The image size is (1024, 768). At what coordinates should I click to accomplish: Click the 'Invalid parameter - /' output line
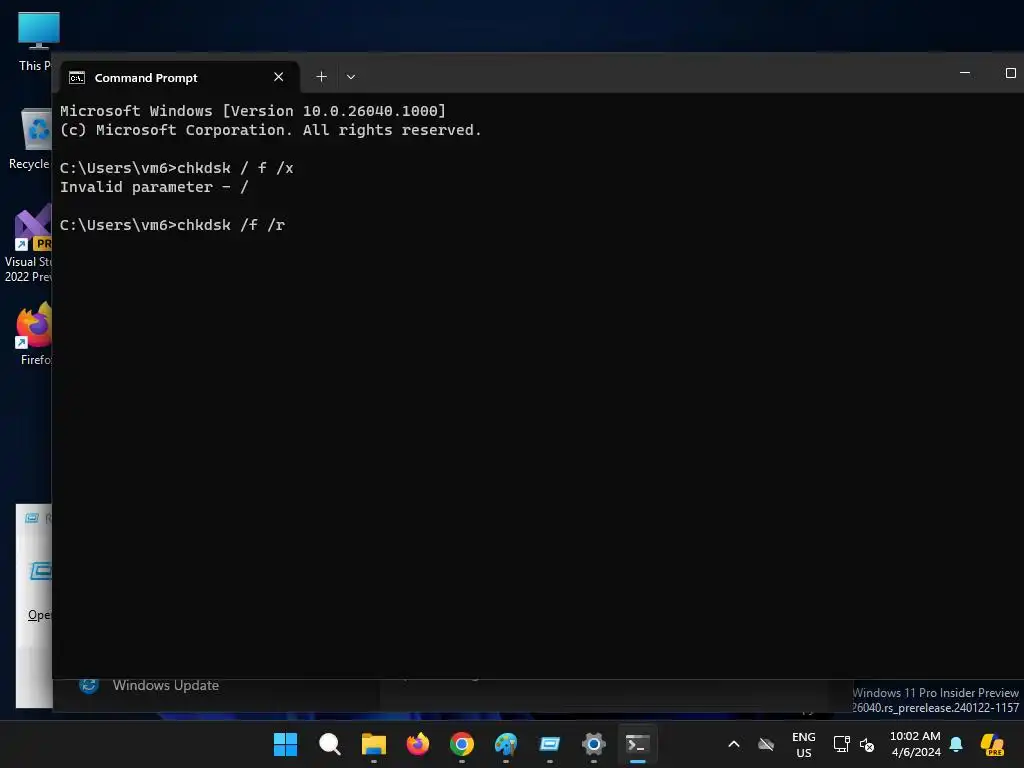(154, 187)
